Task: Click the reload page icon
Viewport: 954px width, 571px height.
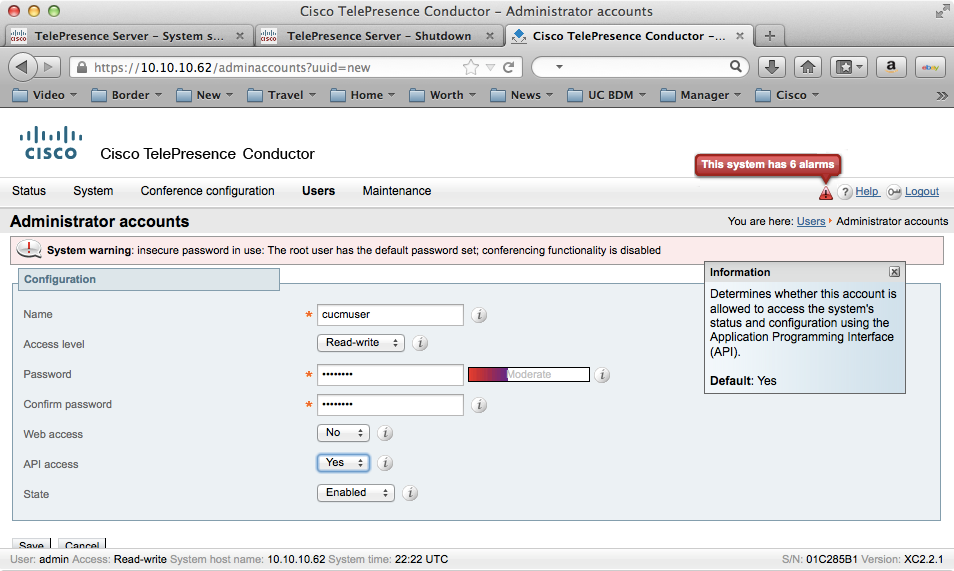Action: (x=509, y=67)
